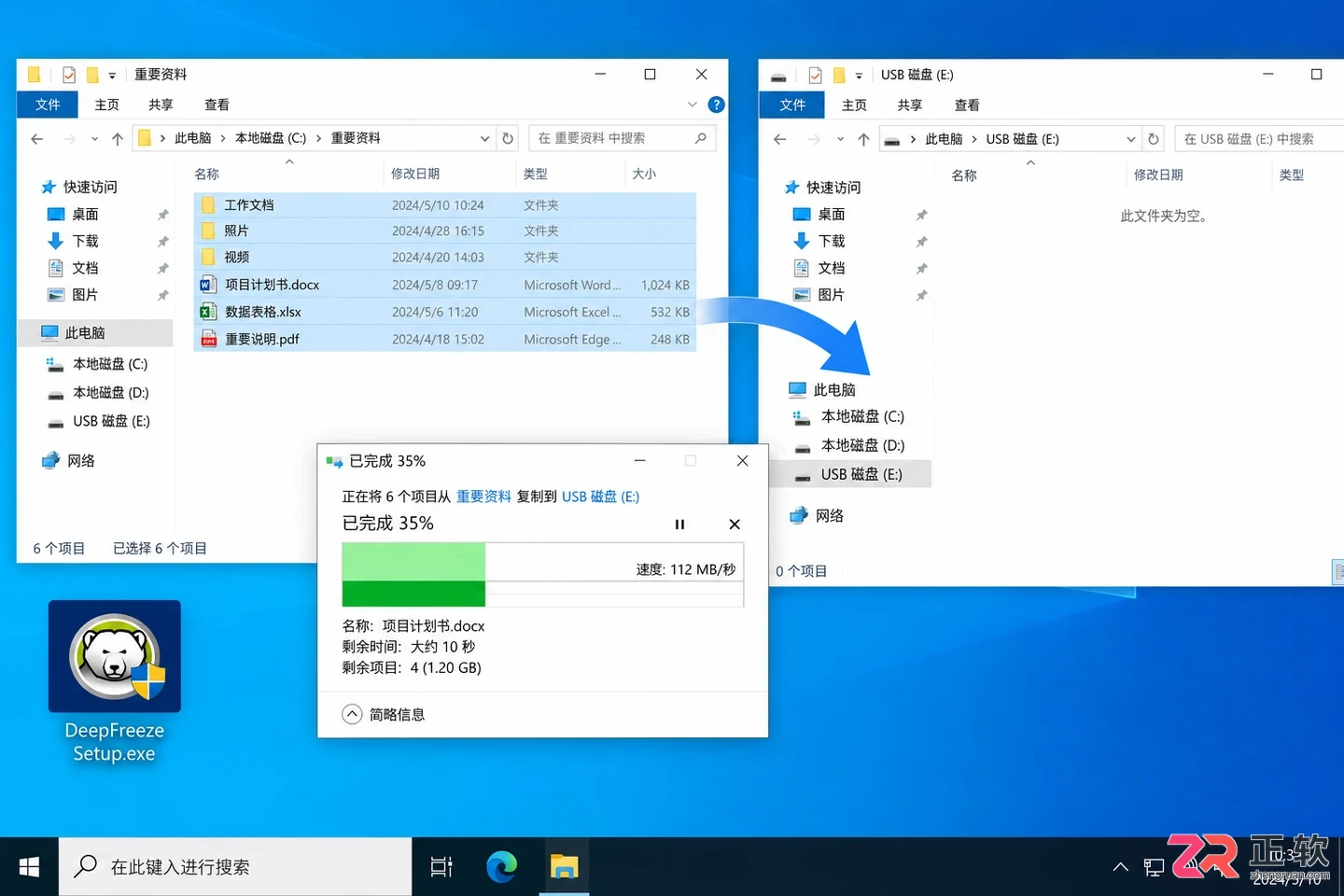Go back in the USB 磁盘 (E:) window
Screen dimensions: 1344x896
coord(780,139)
